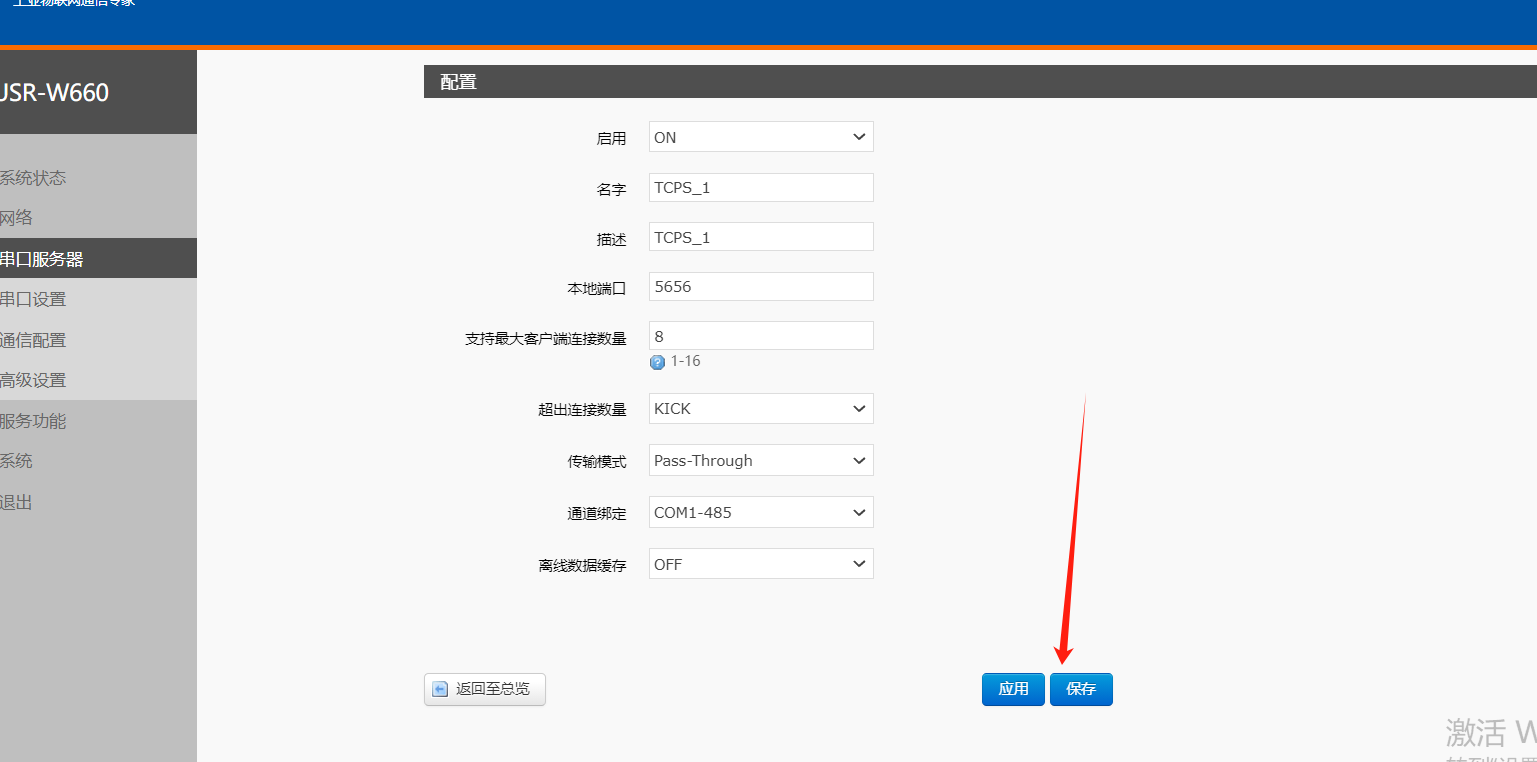The width and height of the screenshot is (1537, 762).
Task: Open the 启用 ON dropdown
Action: tap(760, 137)
